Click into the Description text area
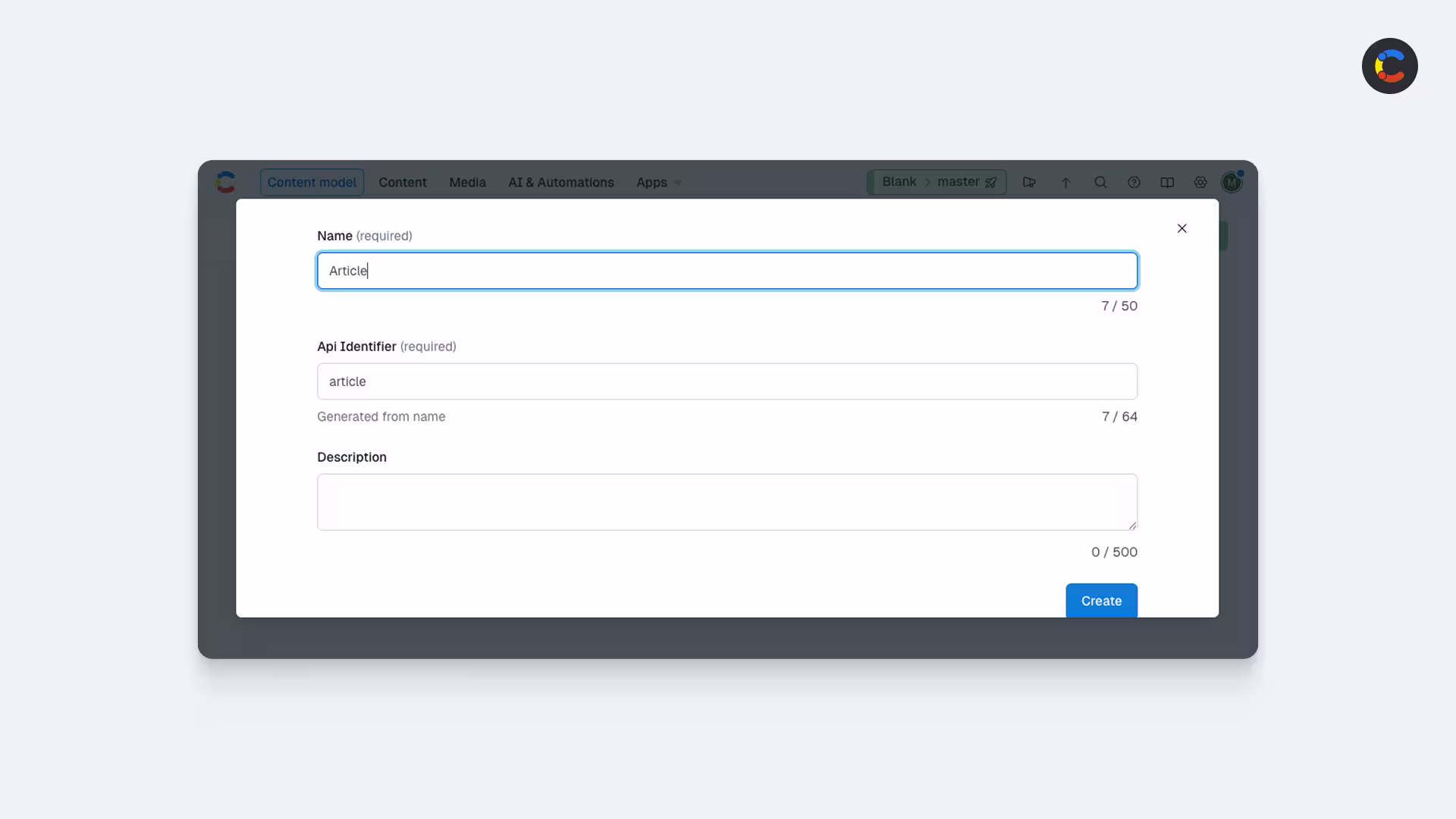The height and width of the screenshot is (819, 1456). coord(727,502)
